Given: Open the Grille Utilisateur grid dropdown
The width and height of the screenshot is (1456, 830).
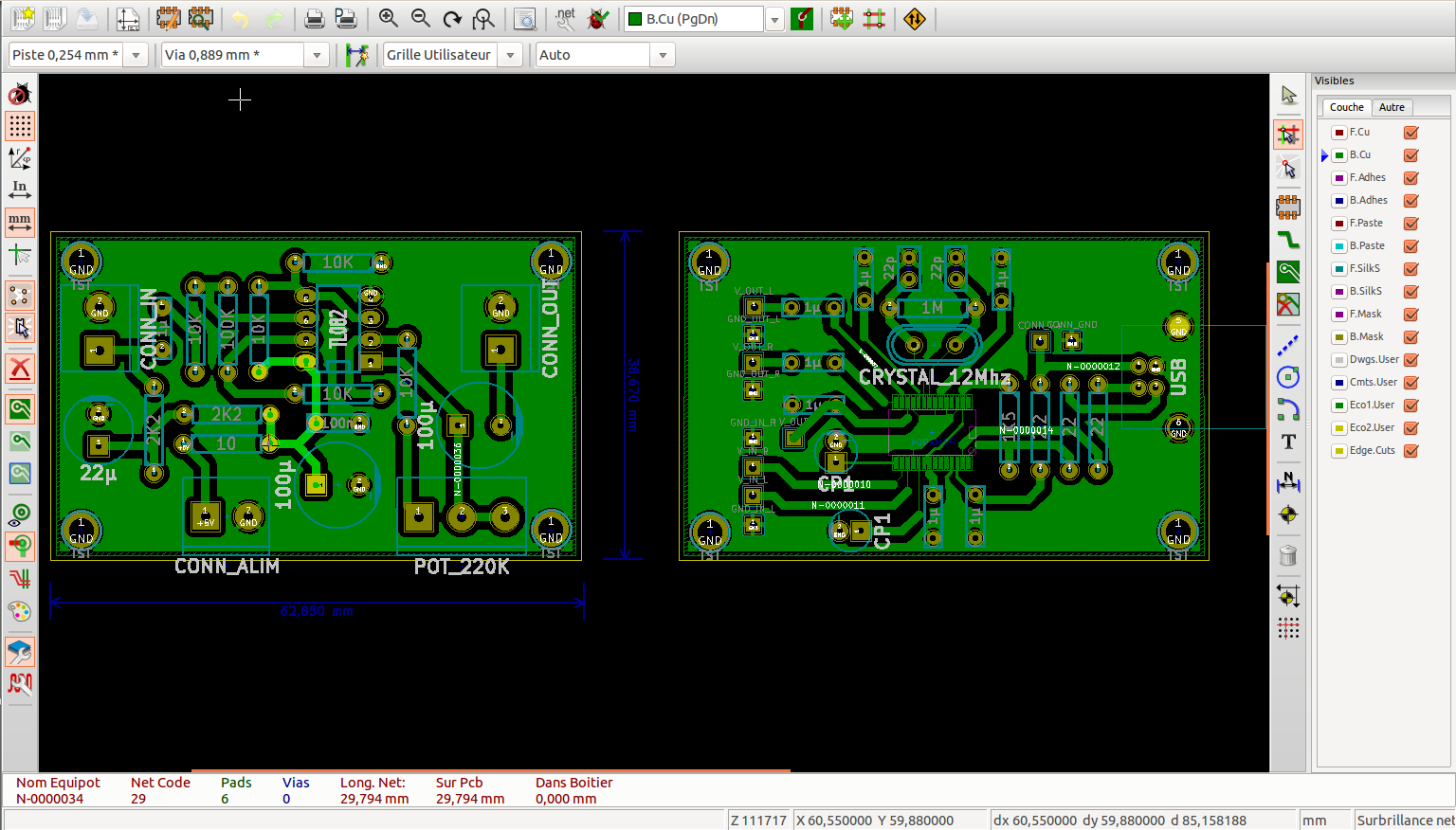Looking at the screenshot, I should click(510, 55).
